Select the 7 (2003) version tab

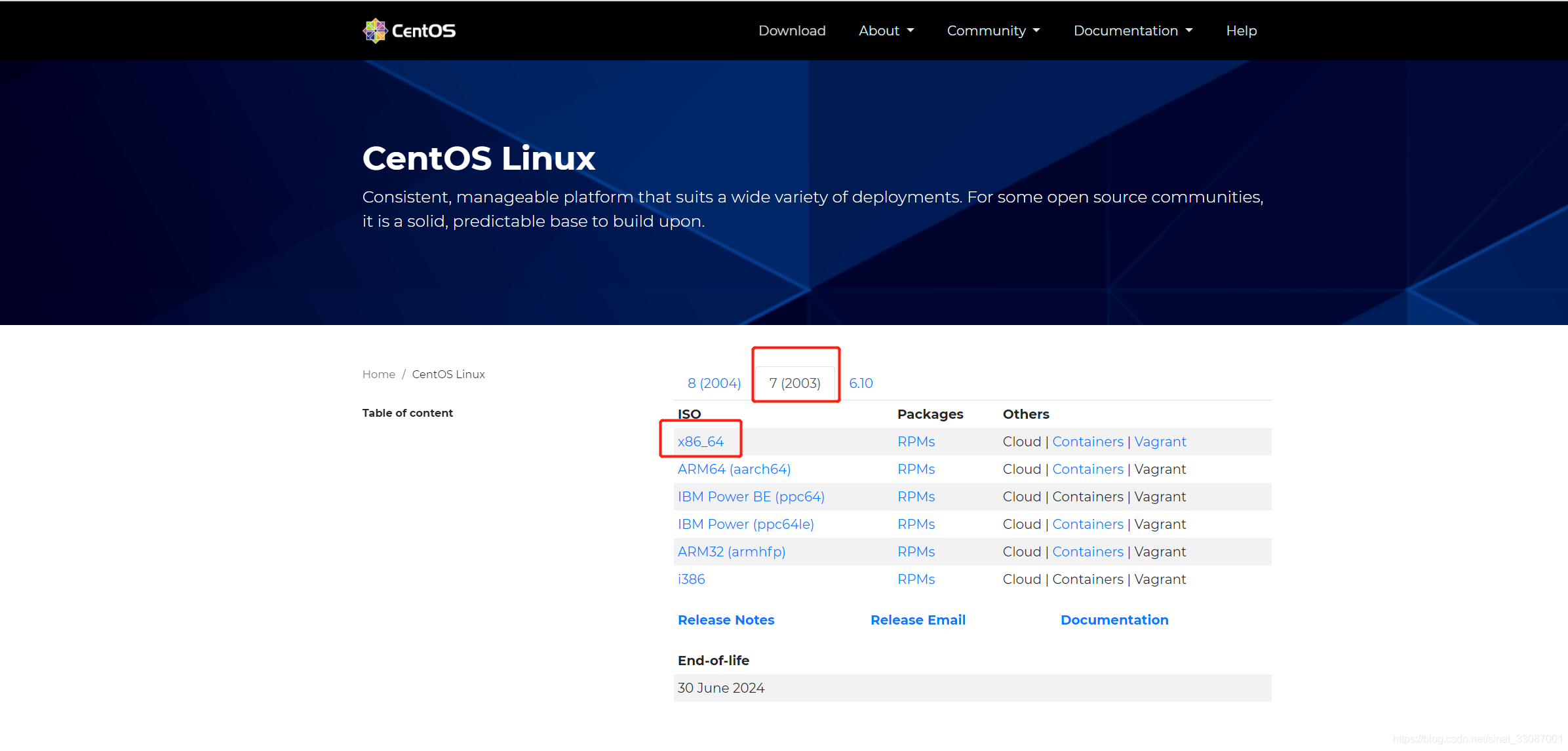click(x=795, y=381)
